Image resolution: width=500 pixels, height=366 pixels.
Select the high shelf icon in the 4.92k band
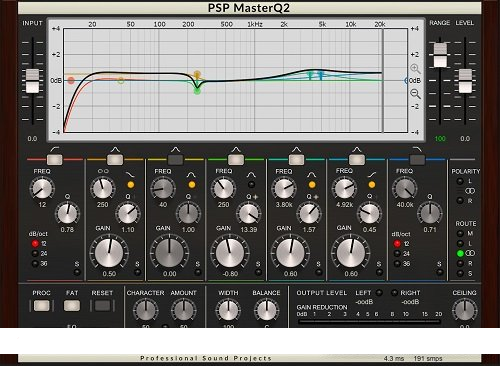tap(372, 175)
